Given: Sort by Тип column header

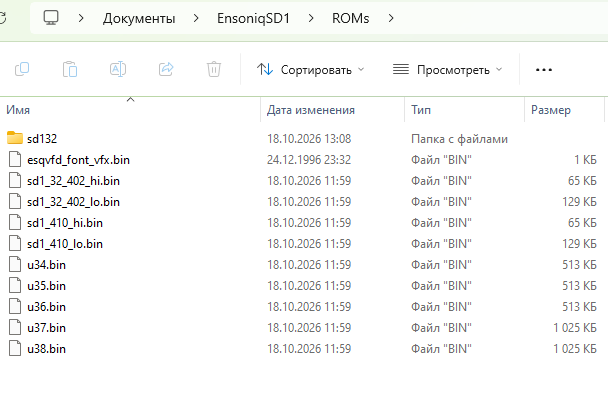Looking at the screenshot, I should tap(465, 110).
